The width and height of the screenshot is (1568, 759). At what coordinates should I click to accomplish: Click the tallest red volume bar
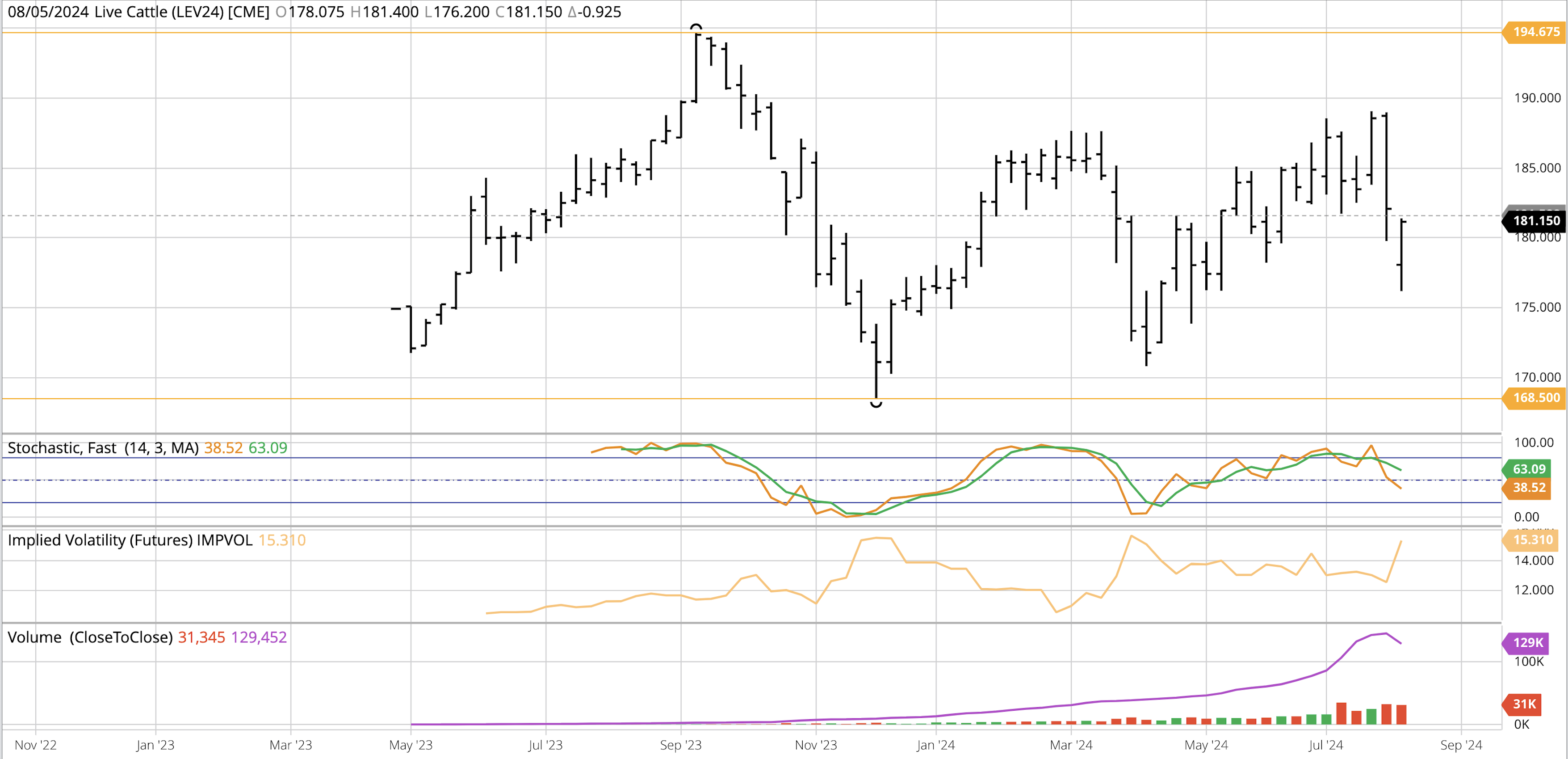pyautogui.click(x=1341, y=713)
